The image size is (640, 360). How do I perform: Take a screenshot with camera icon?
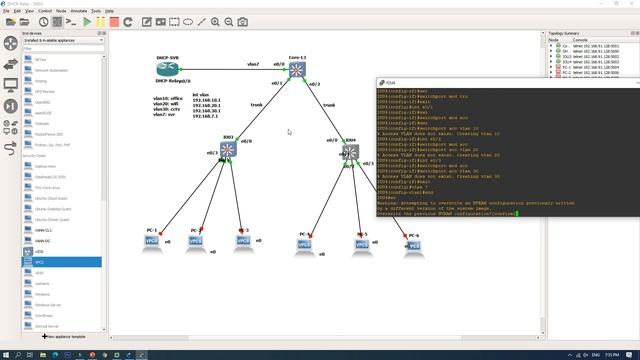242,22
